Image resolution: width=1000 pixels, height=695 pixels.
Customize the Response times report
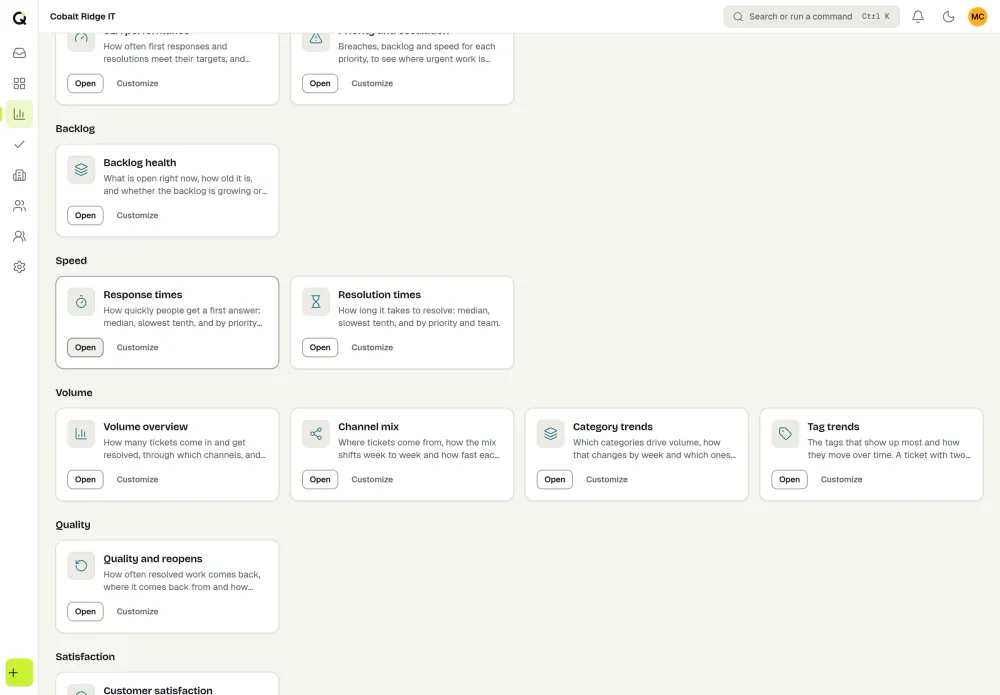pos(137,348)
